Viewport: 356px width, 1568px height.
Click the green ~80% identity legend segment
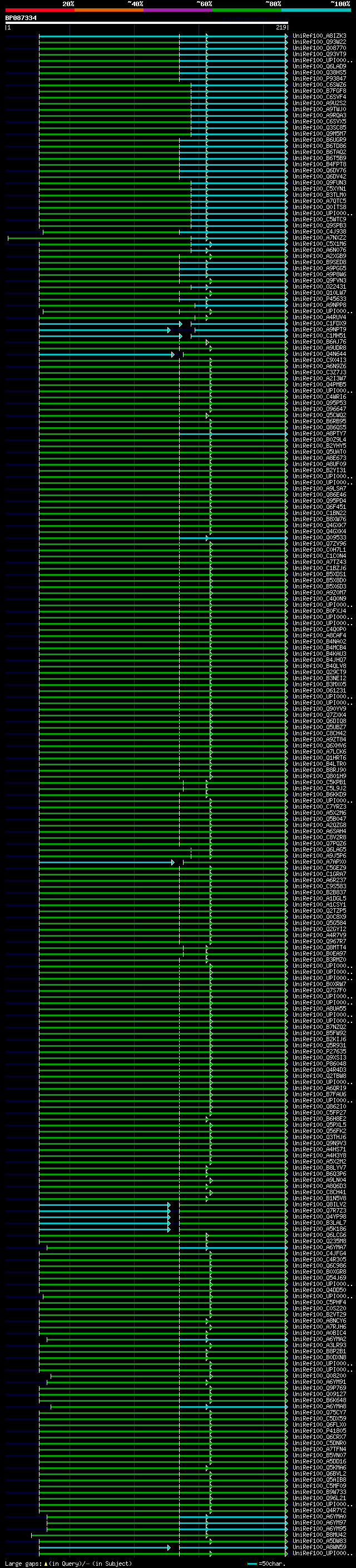(247, 10)
